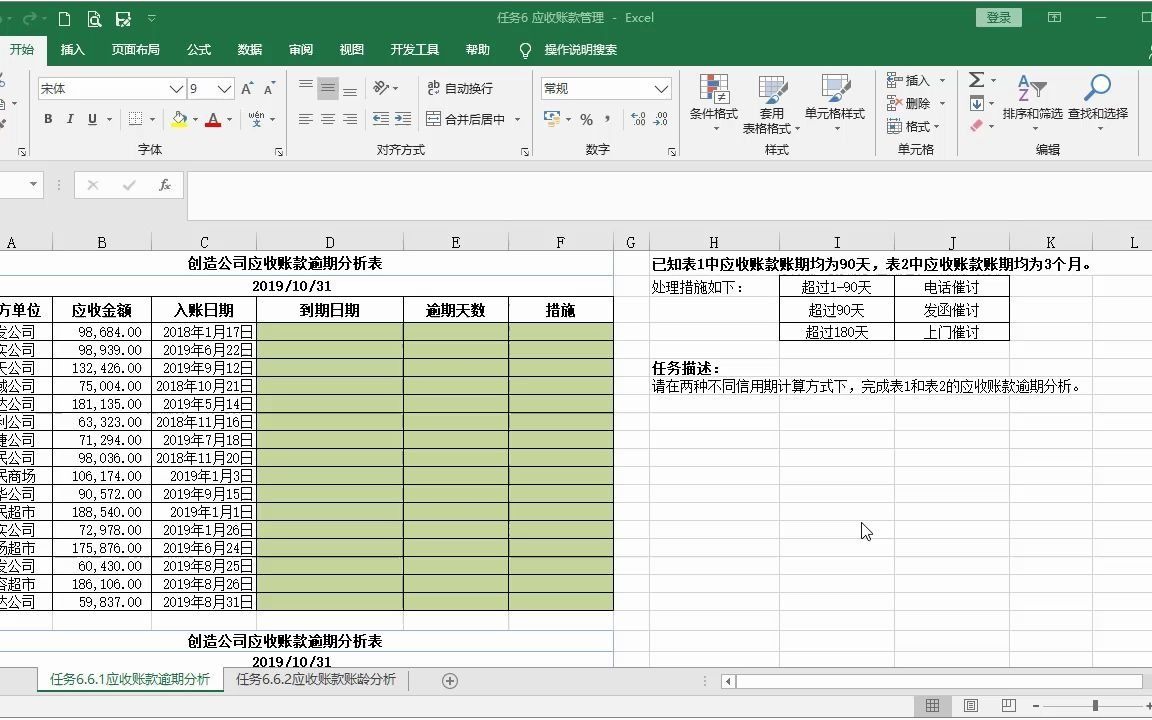Increase decimal places icon

click(x=638, y=119)
